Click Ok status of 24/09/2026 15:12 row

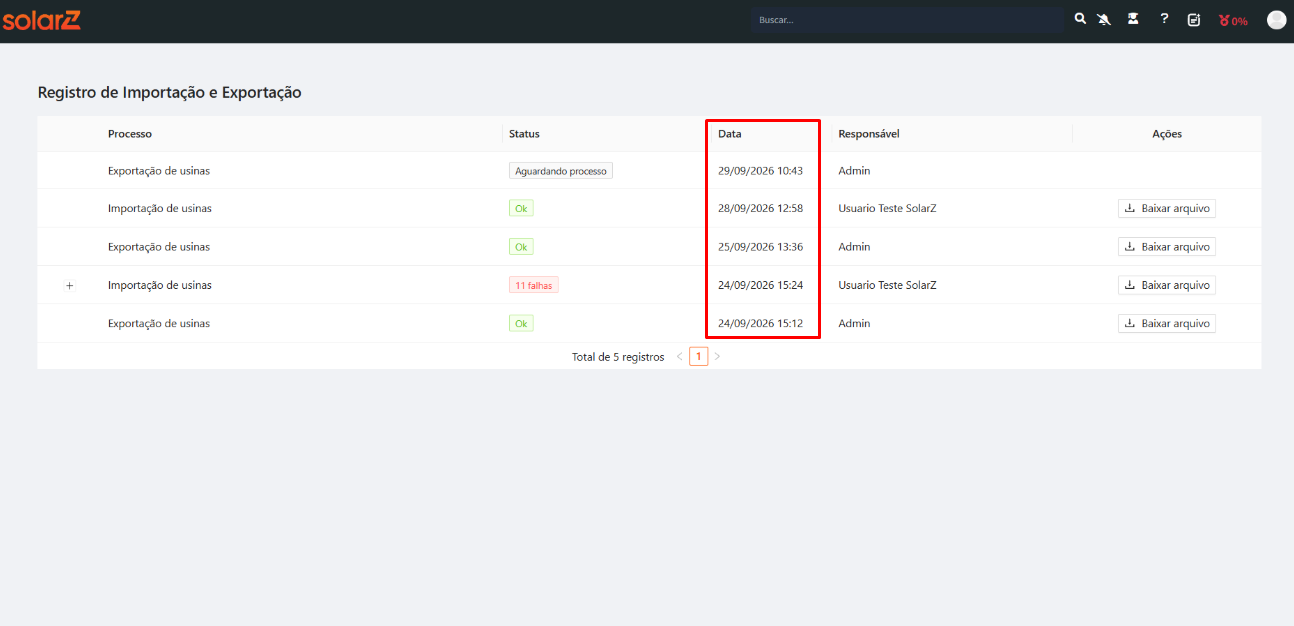pyautogui.click(x=521, y=324)
